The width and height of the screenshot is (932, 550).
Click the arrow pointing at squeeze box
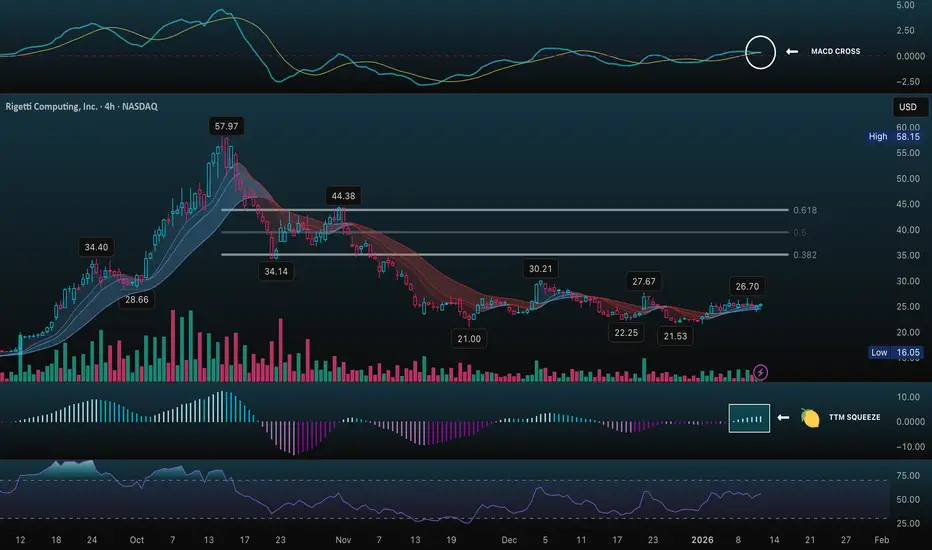pyautogui.click(x=783, y=417)
